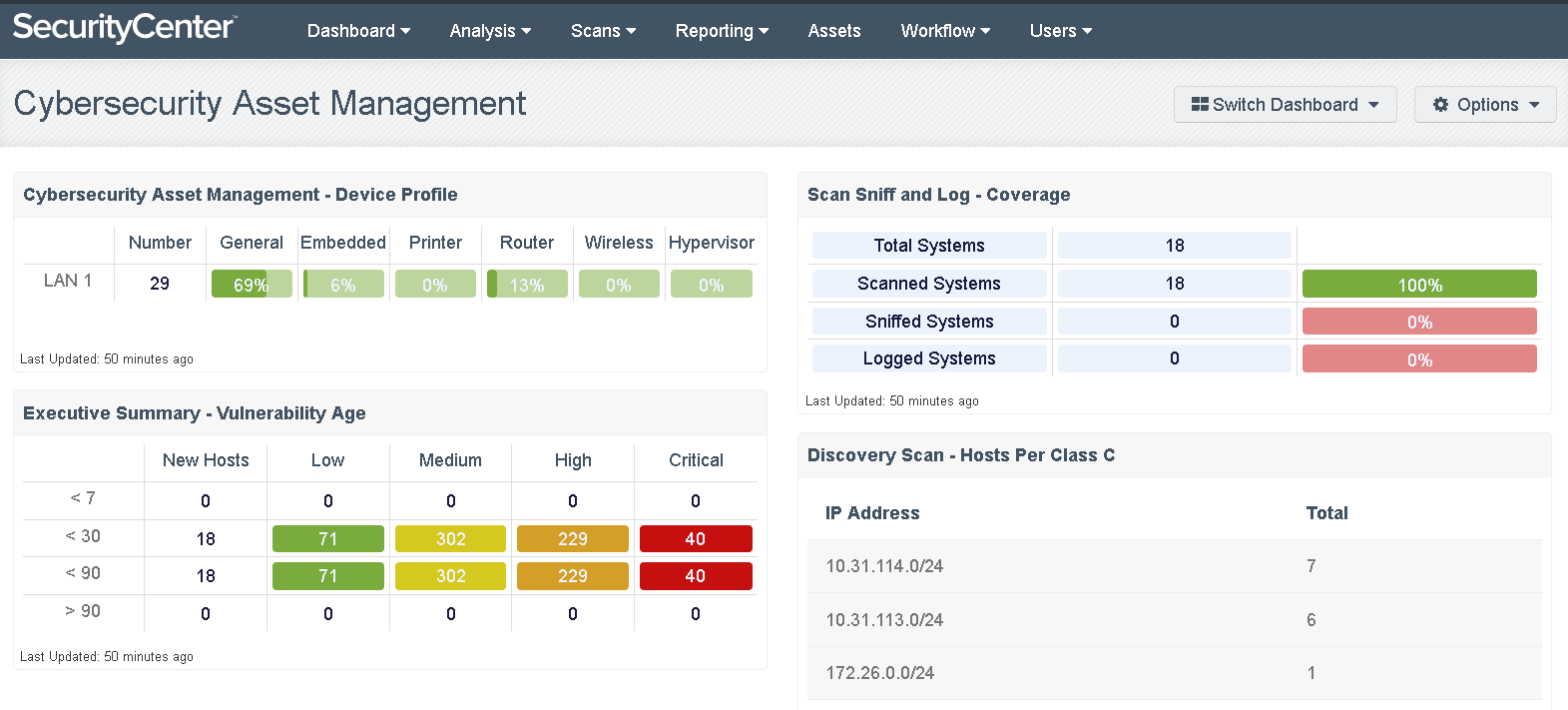The width and height of the screenshot is (1568, 710).
Task: Click the grid icon on Switch Dashboard
Action: pyautogui.click(x=1200, y=105)
